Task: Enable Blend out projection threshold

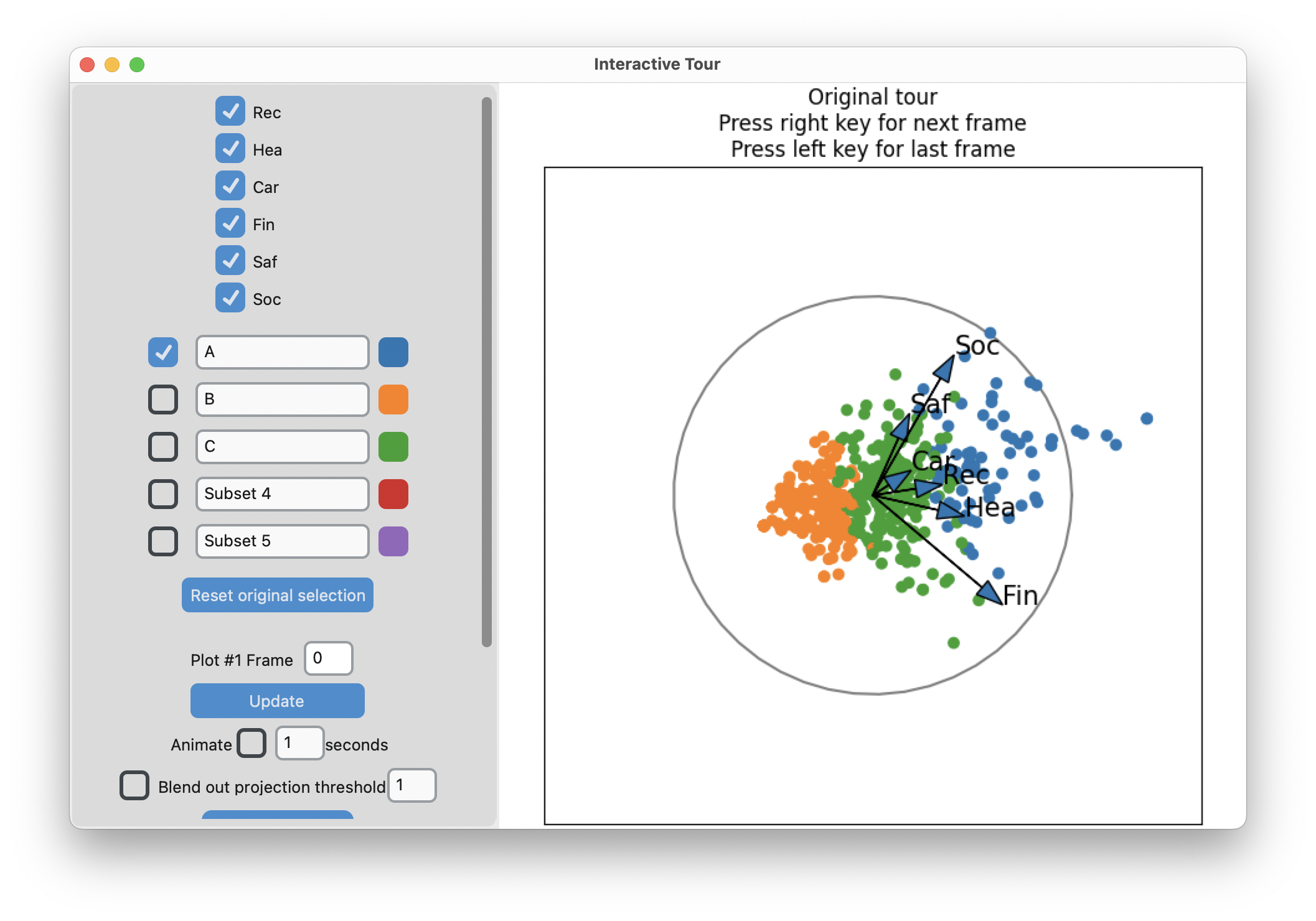Action: tap(134, 786)
